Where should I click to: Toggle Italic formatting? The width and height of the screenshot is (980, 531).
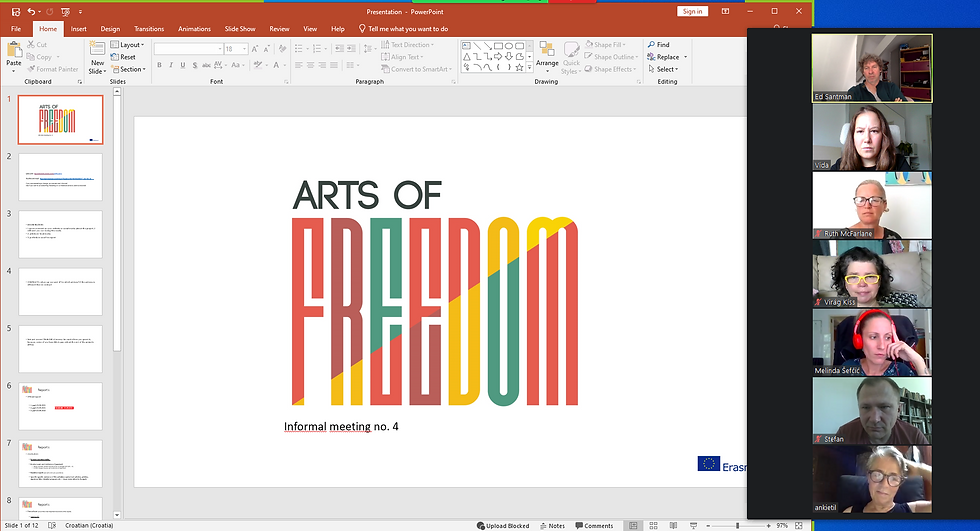171,65
